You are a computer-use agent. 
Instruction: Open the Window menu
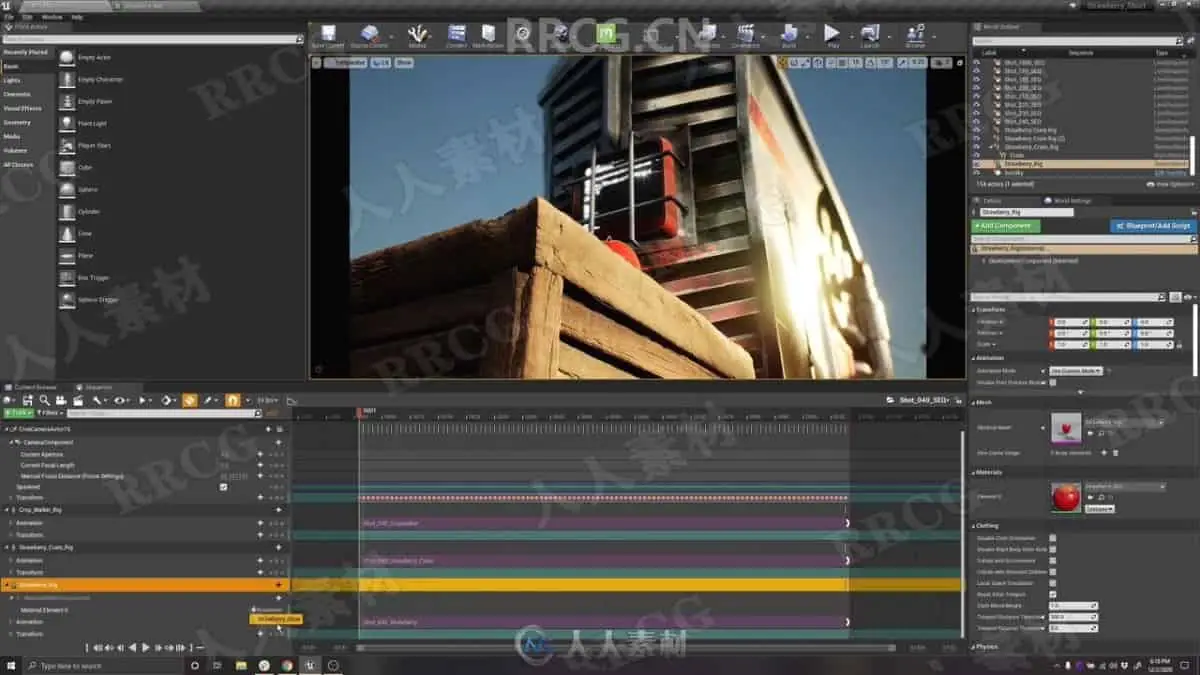pyautogui.click(x=51, y=17)
